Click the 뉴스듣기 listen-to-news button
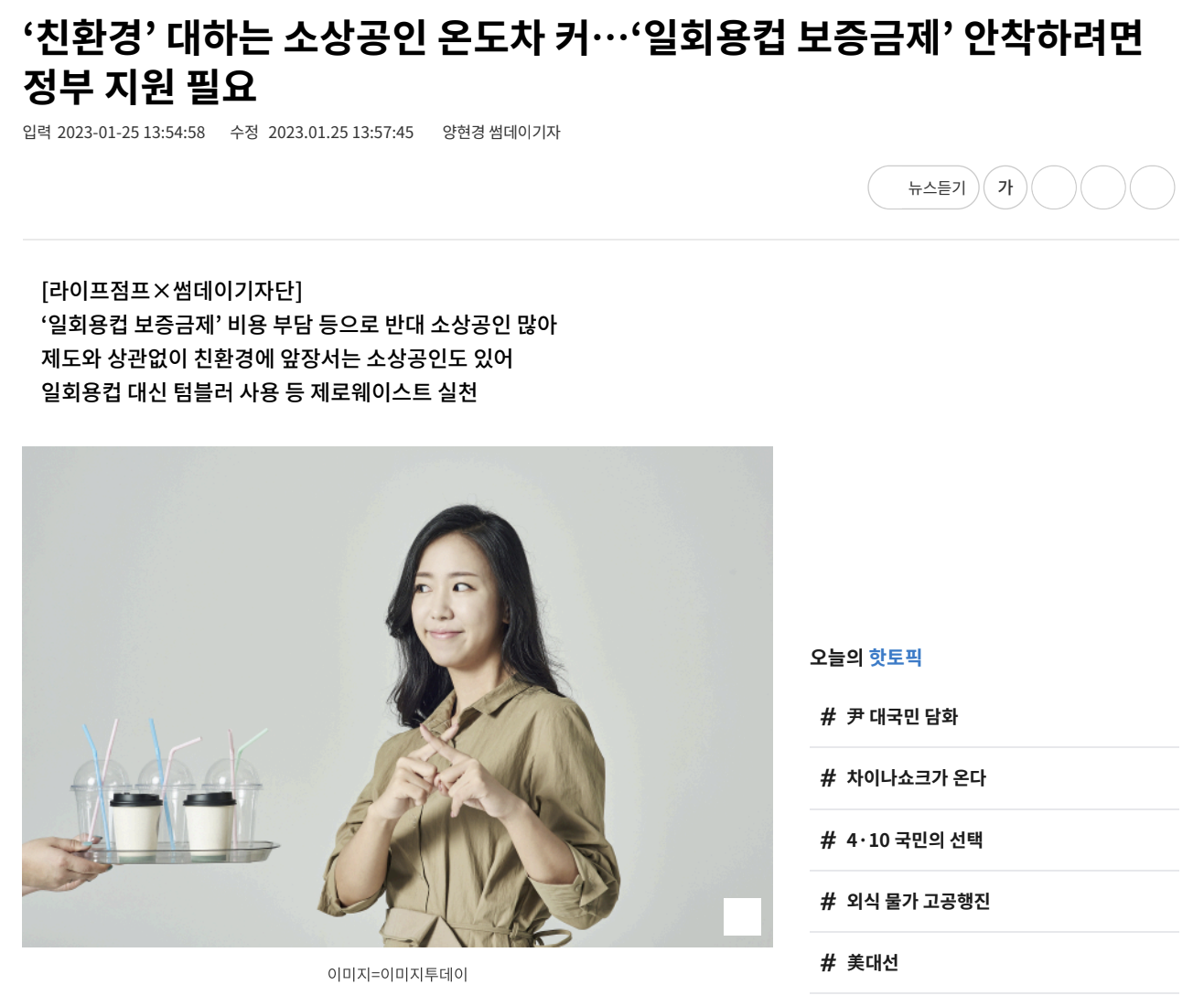The image size is (1204, 1006). (923, 187)
